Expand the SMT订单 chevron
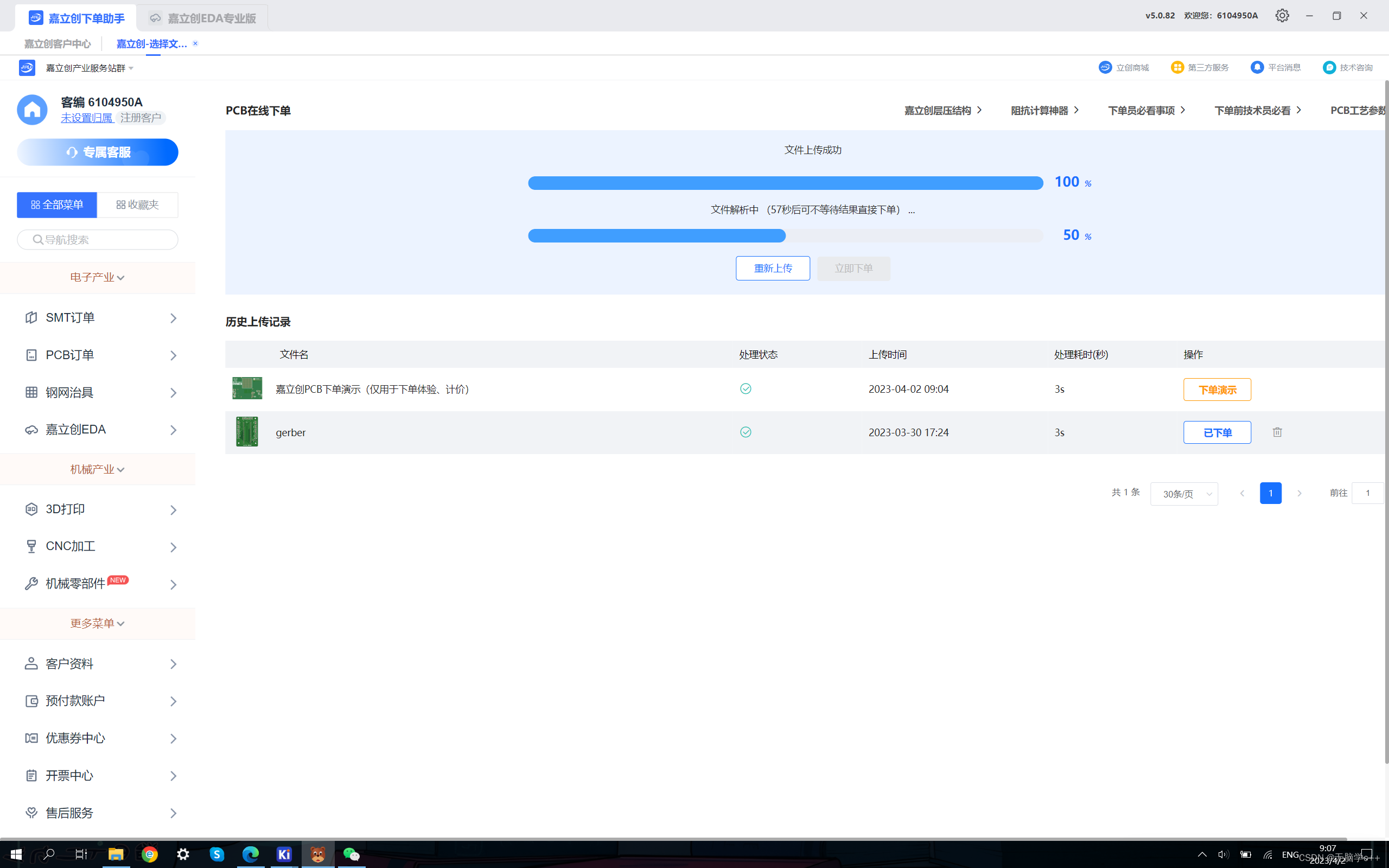 click(173, 318)
